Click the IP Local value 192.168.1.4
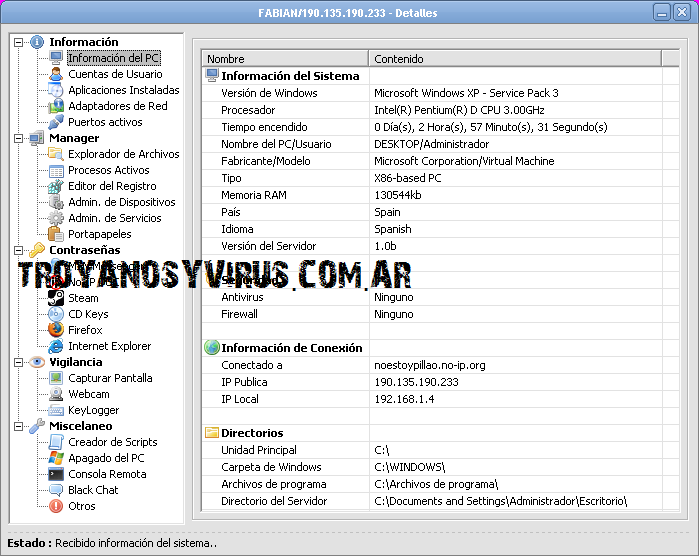 tap(404, 399)
